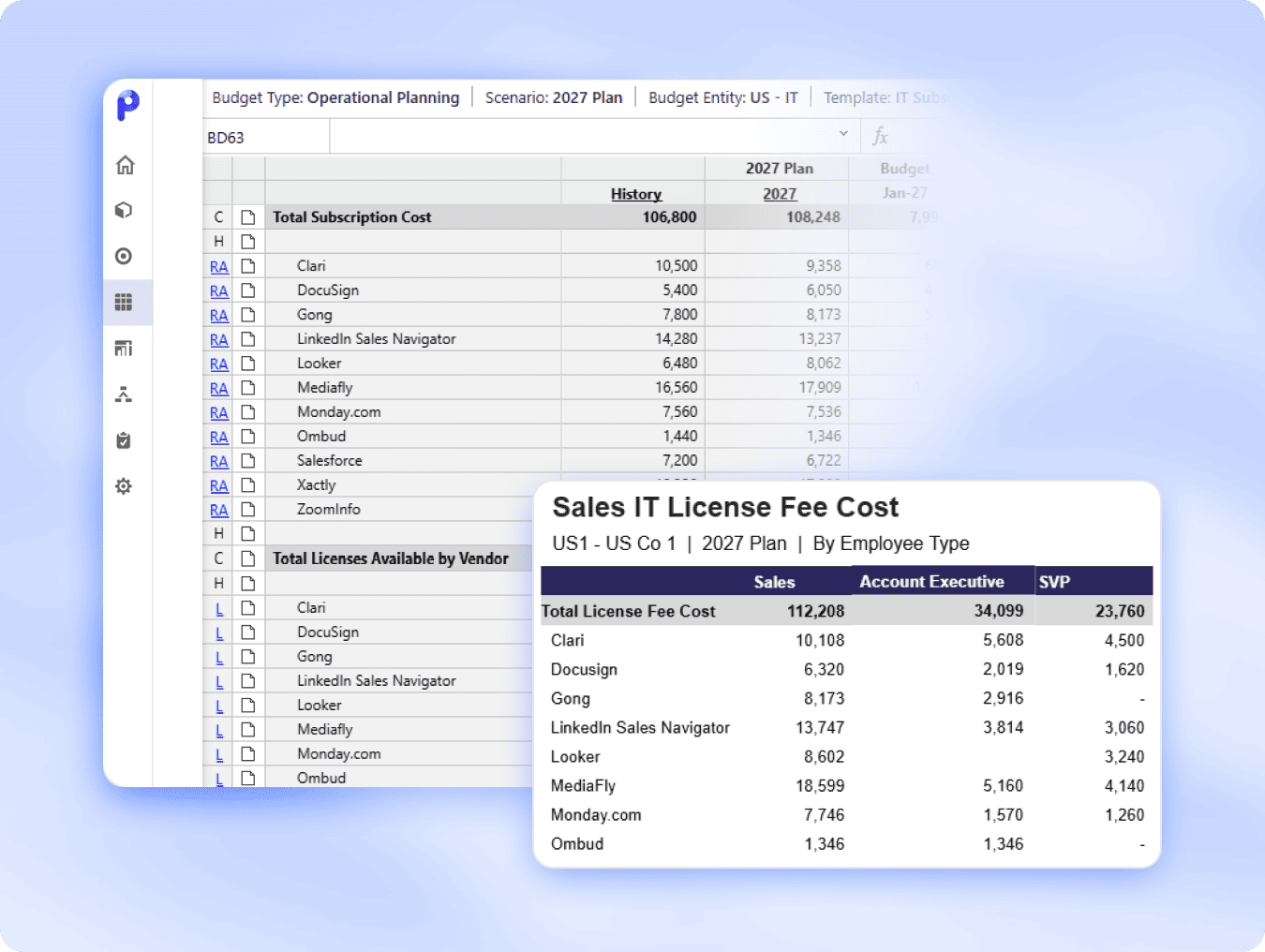Image resolution: width=1265 pixels, height=952 pixels.
Task: Click the document icon in Ombud subscription row
Action: point(248,437)
